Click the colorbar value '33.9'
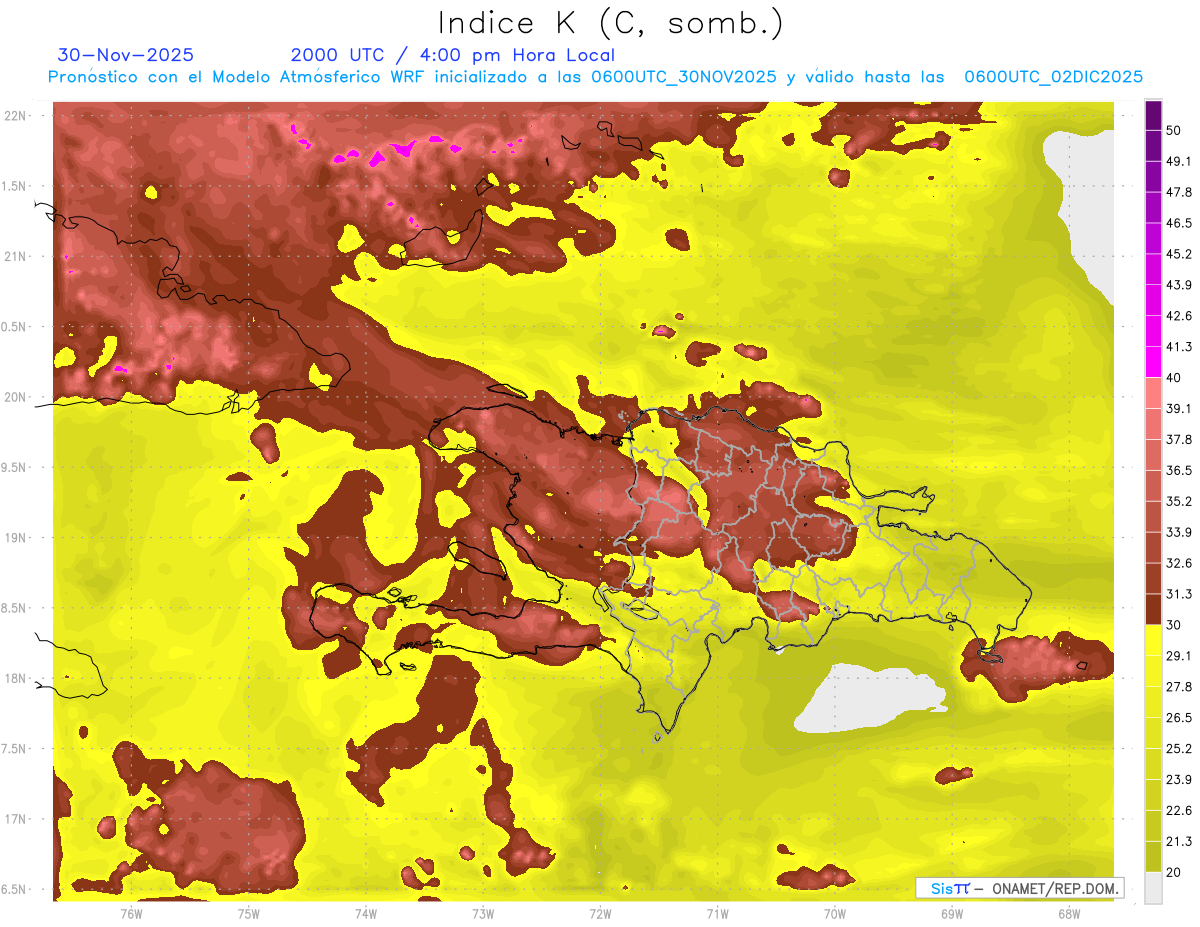The height and width of the screenshot is (927, 1200). (x=1179, y=532)
